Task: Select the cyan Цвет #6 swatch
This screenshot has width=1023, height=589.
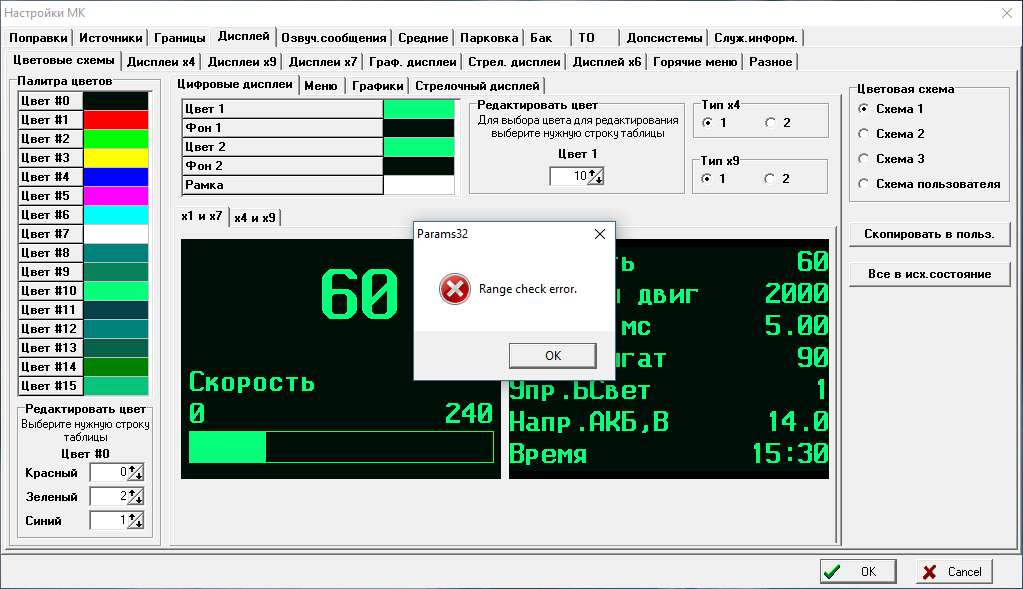Action: click(x=115, y=215)
